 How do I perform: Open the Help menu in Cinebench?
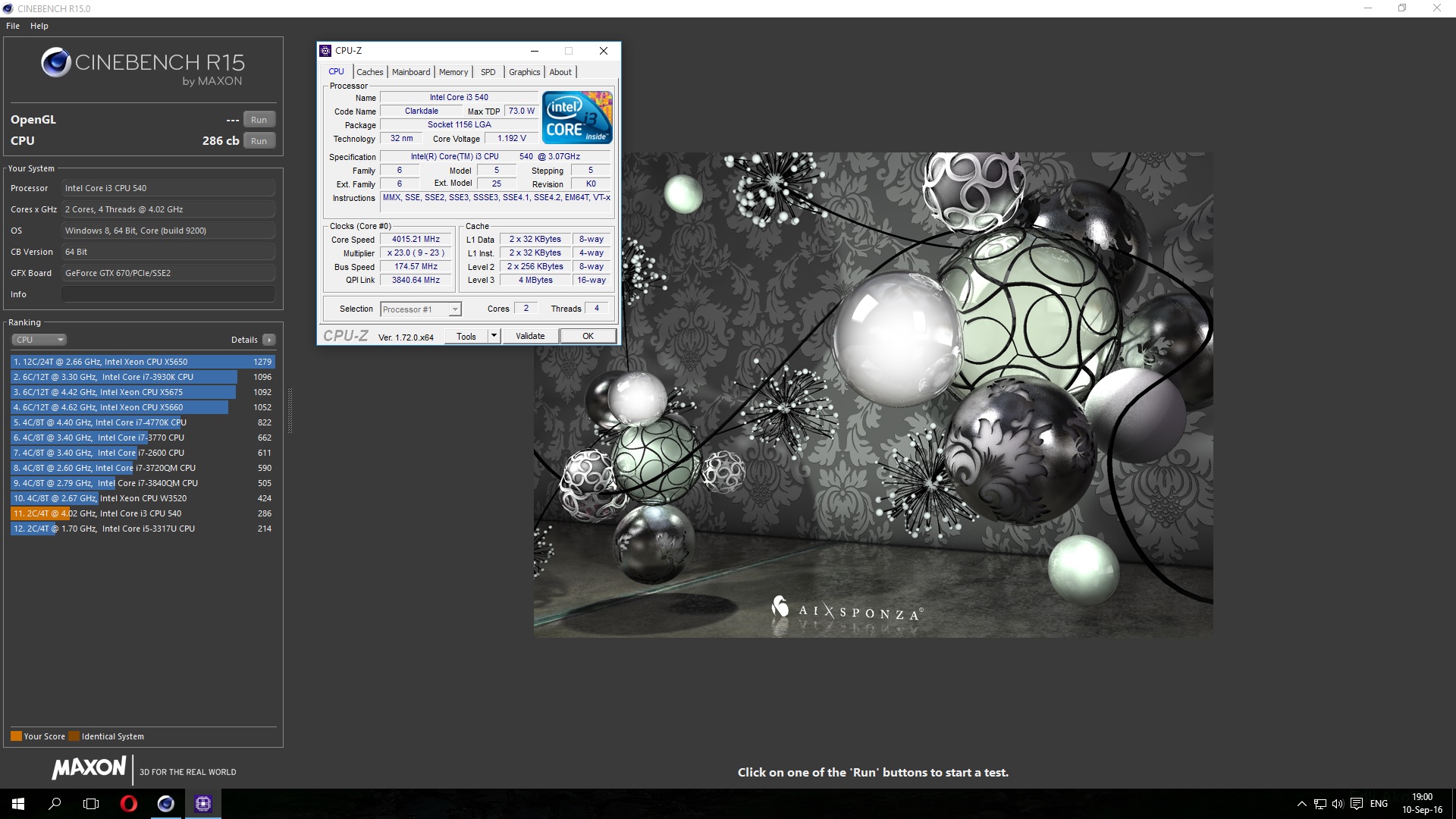pyautogui.click(x=39, y=25)
